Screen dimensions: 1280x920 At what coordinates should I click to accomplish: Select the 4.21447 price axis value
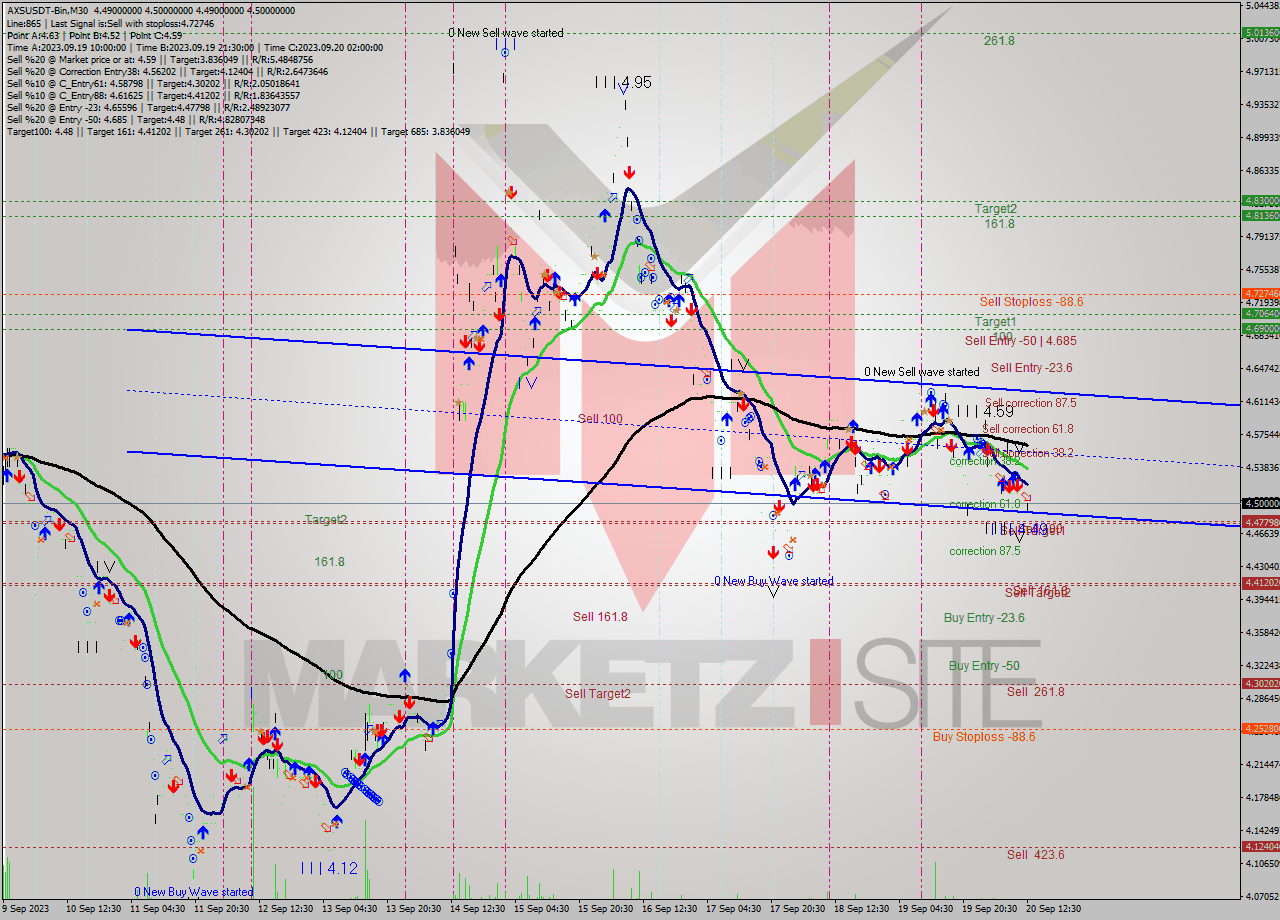click(x=1261, y=764)
